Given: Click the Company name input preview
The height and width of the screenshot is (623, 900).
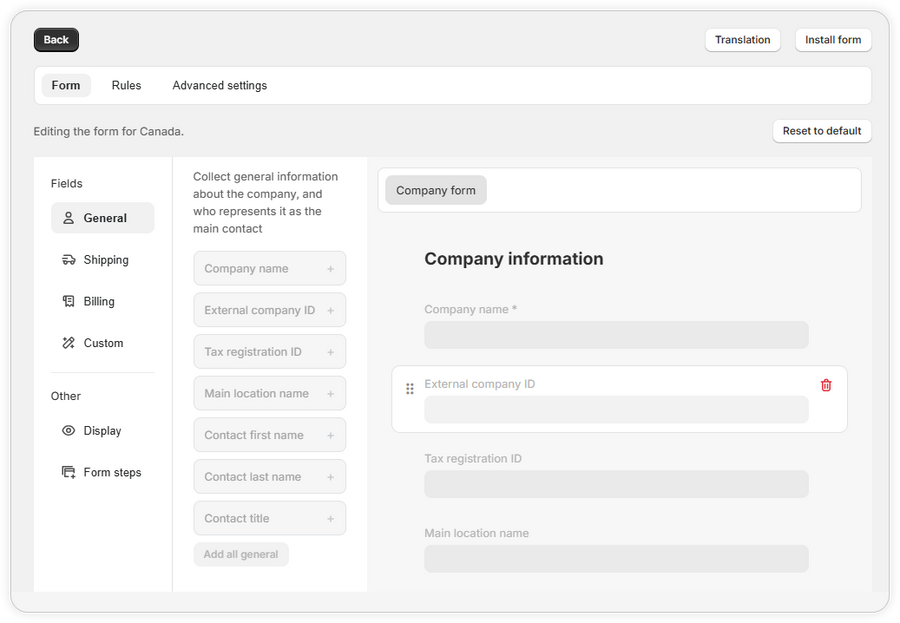Looking at the screenshot, I should point(616,335).
